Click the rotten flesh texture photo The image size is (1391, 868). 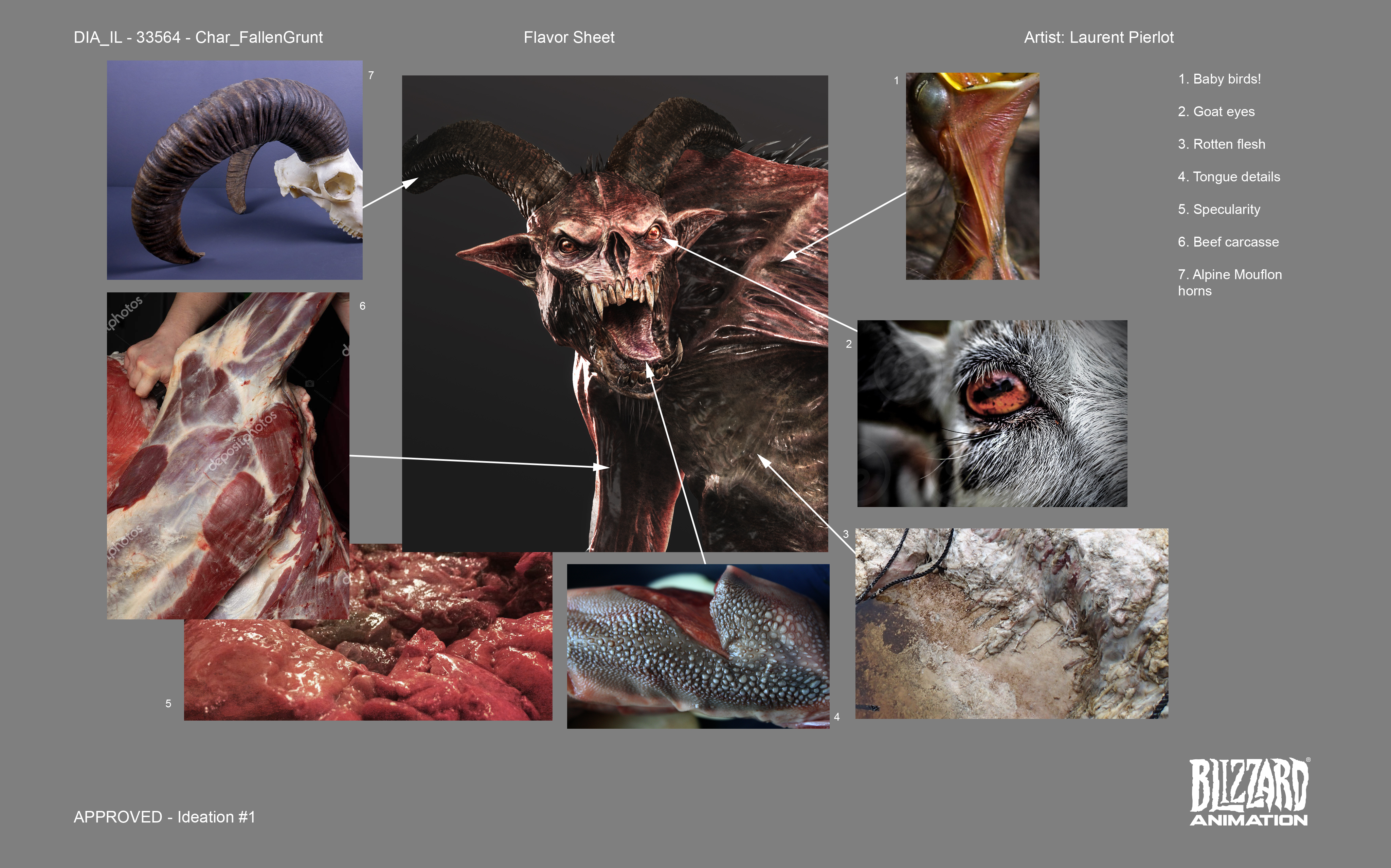point(1011,623)
